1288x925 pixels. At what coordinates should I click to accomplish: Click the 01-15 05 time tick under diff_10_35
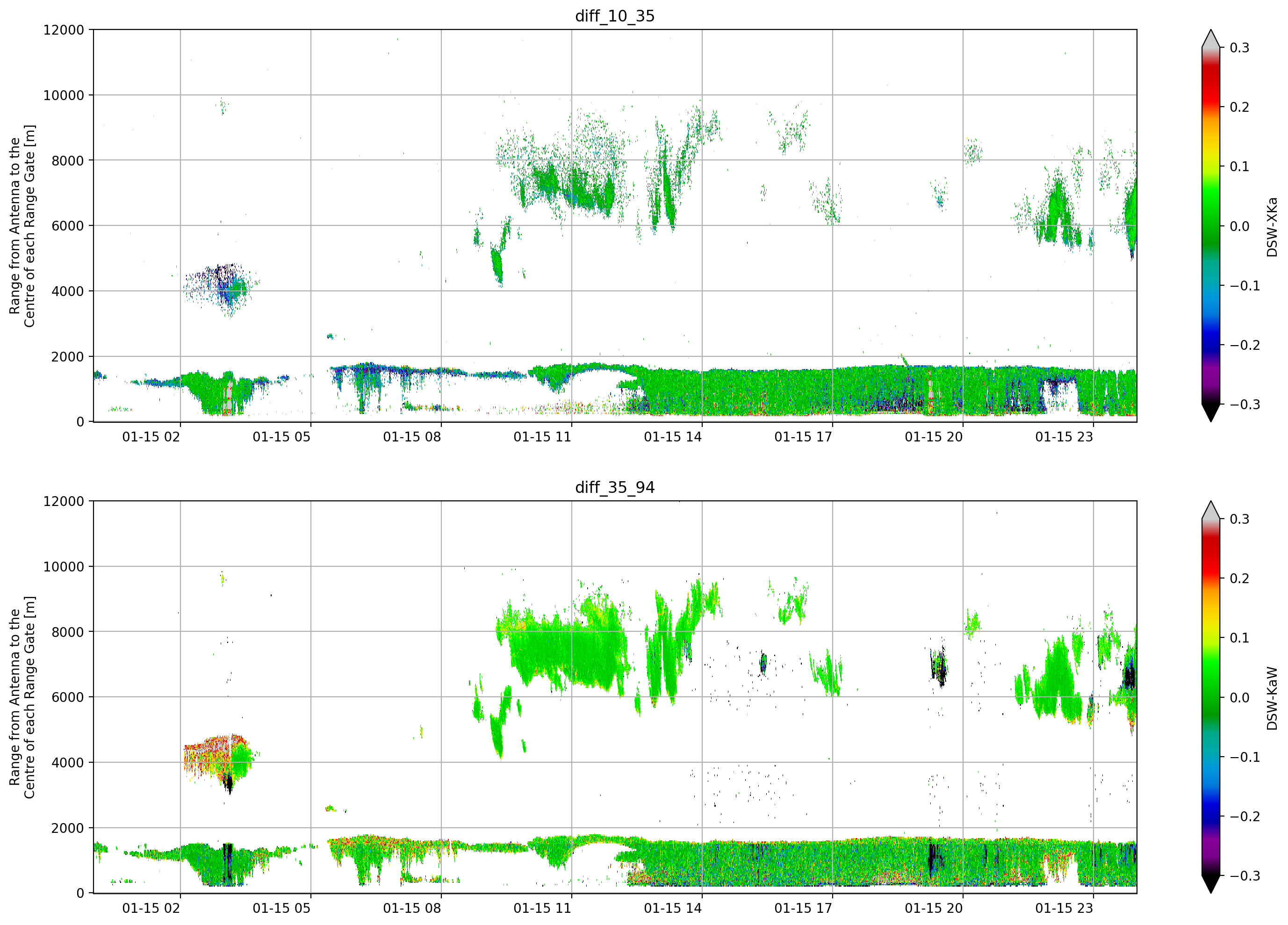pos(282,437)
